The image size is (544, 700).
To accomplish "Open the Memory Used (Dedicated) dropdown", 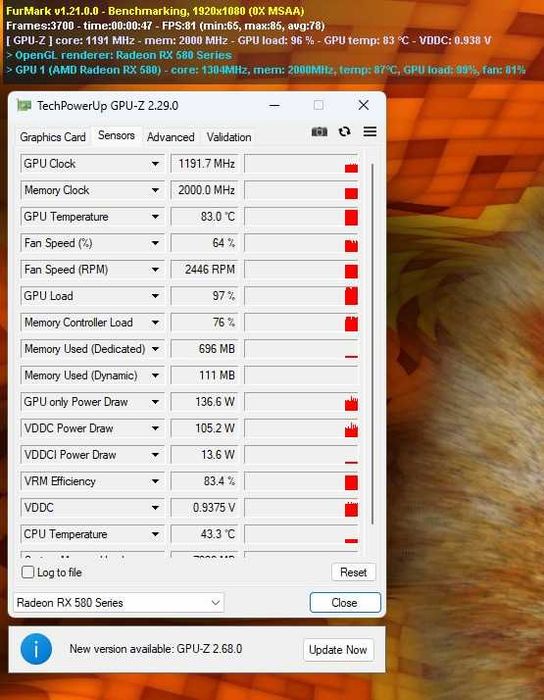I will point(155,349).
